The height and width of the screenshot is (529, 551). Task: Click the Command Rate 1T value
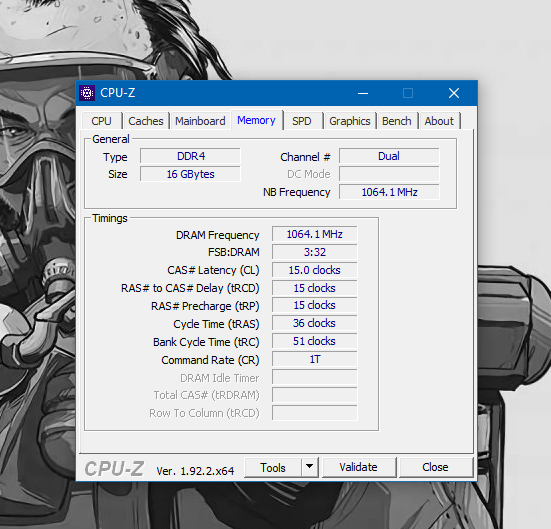click(x=315, y=359)
